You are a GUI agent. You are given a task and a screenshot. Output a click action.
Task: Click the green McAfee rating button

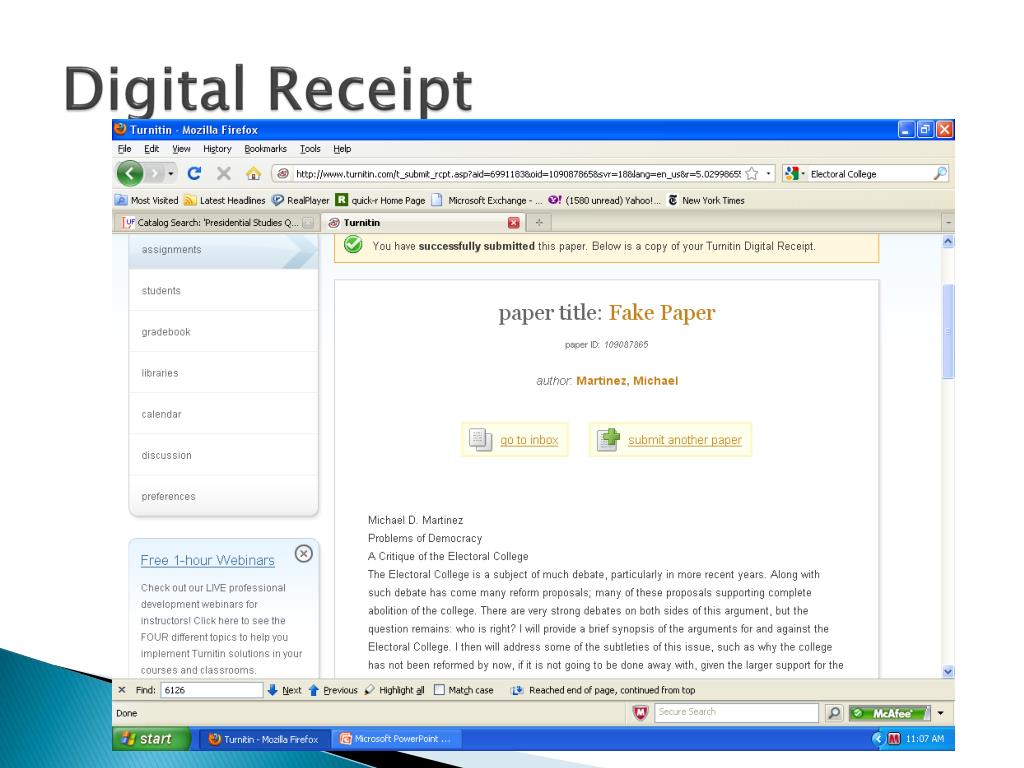890,713
